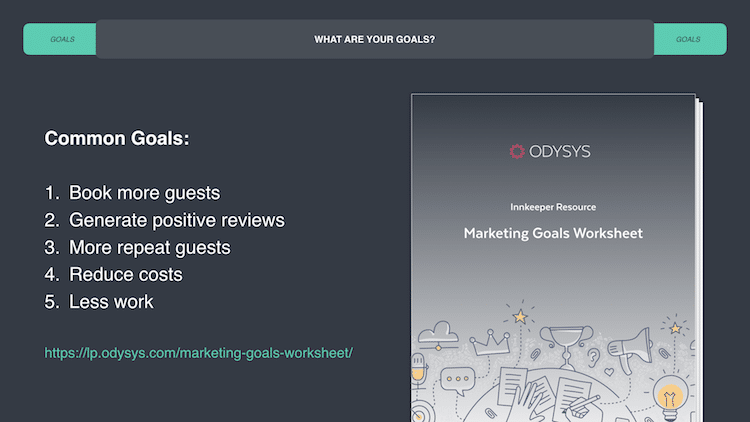
Task: Select the WHAT ARE YOUR GOALS? header bar
Action: (x=375, y=39)
